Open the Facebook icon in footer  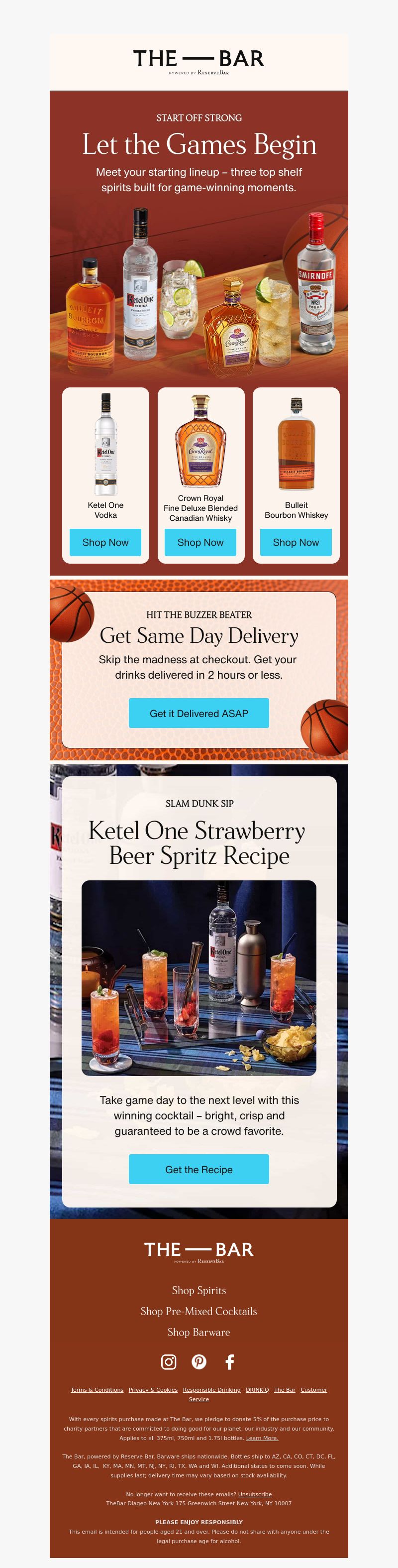point(229,1362)
